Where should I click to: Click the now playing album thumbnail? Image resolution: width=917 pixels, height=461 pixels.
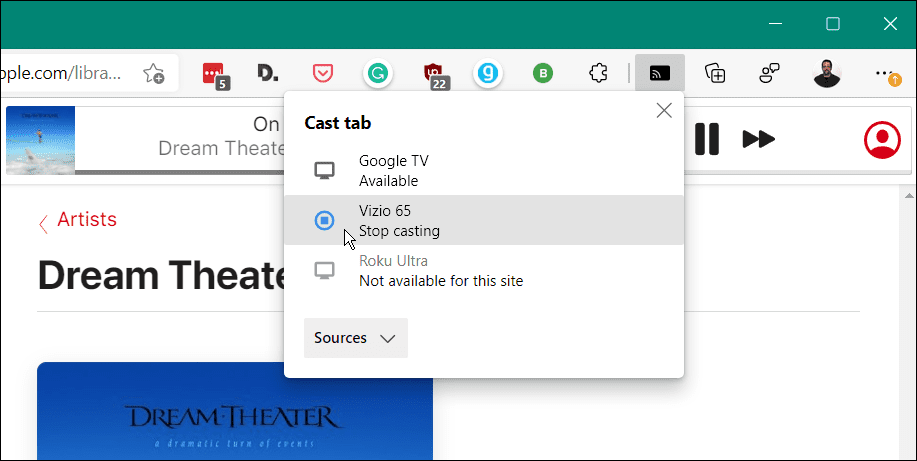[x=40, y=140]
